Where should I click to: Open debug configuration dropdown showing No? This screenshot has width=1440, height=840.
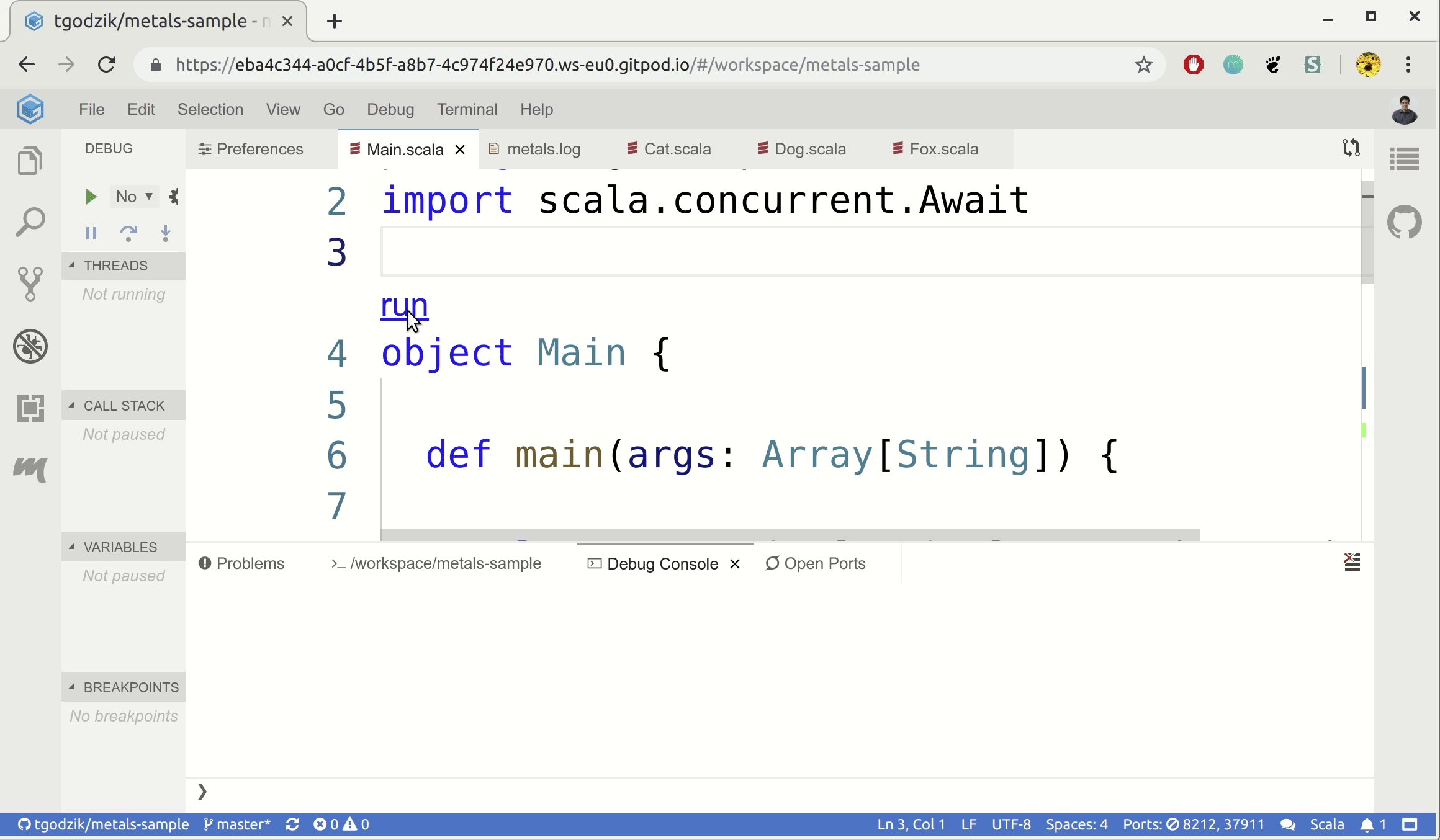pyautogui.click(x=134, y=197)
